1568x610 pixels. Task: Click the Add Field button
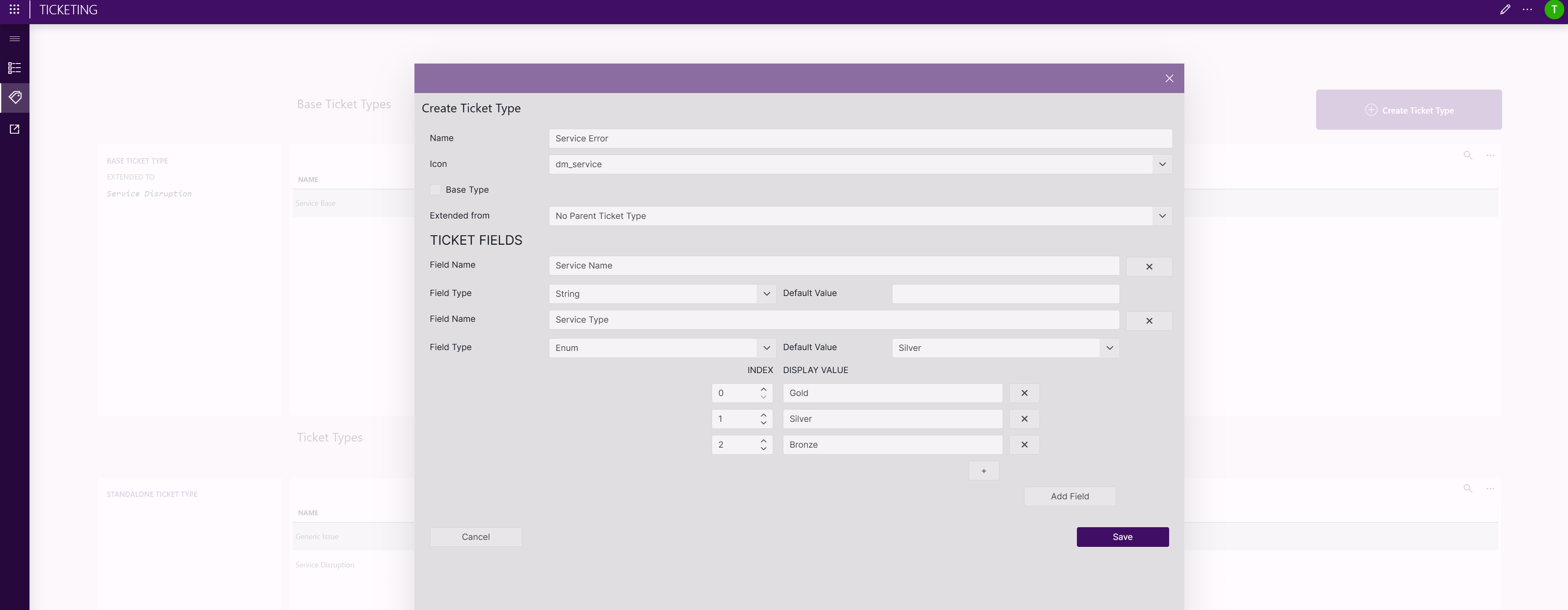pos(1070,497)
